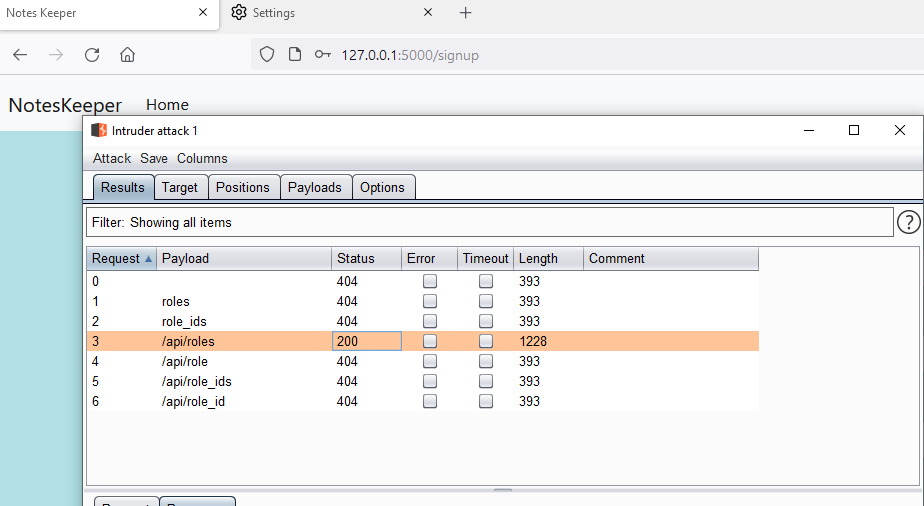Select the /api/roles payload cell
This screenshot has height=506, width=924.
pos(244,341)
